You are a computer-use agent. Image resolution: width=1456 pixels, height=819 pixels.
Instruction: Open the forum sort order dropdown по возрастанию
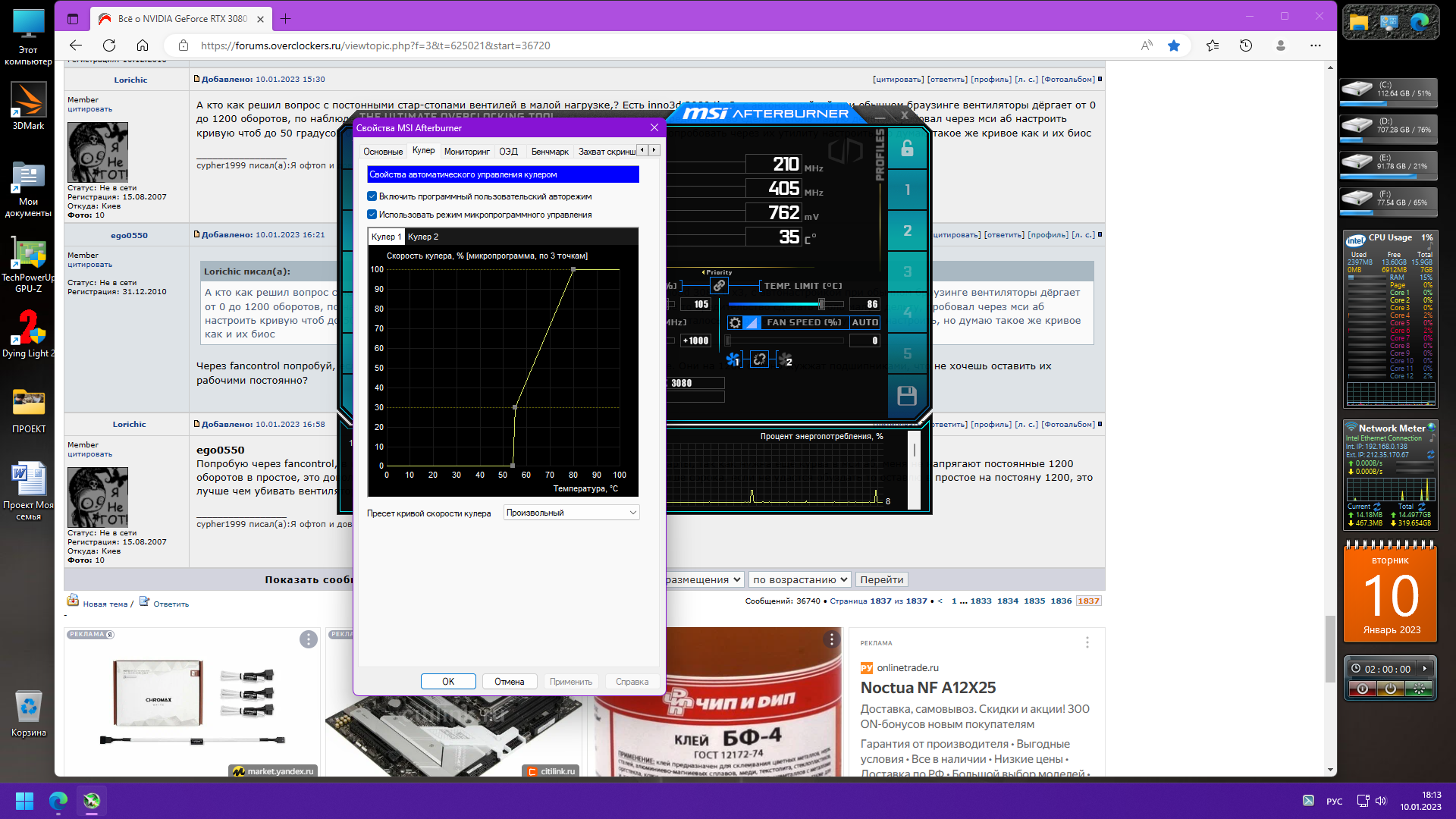[x=799, y=579]
